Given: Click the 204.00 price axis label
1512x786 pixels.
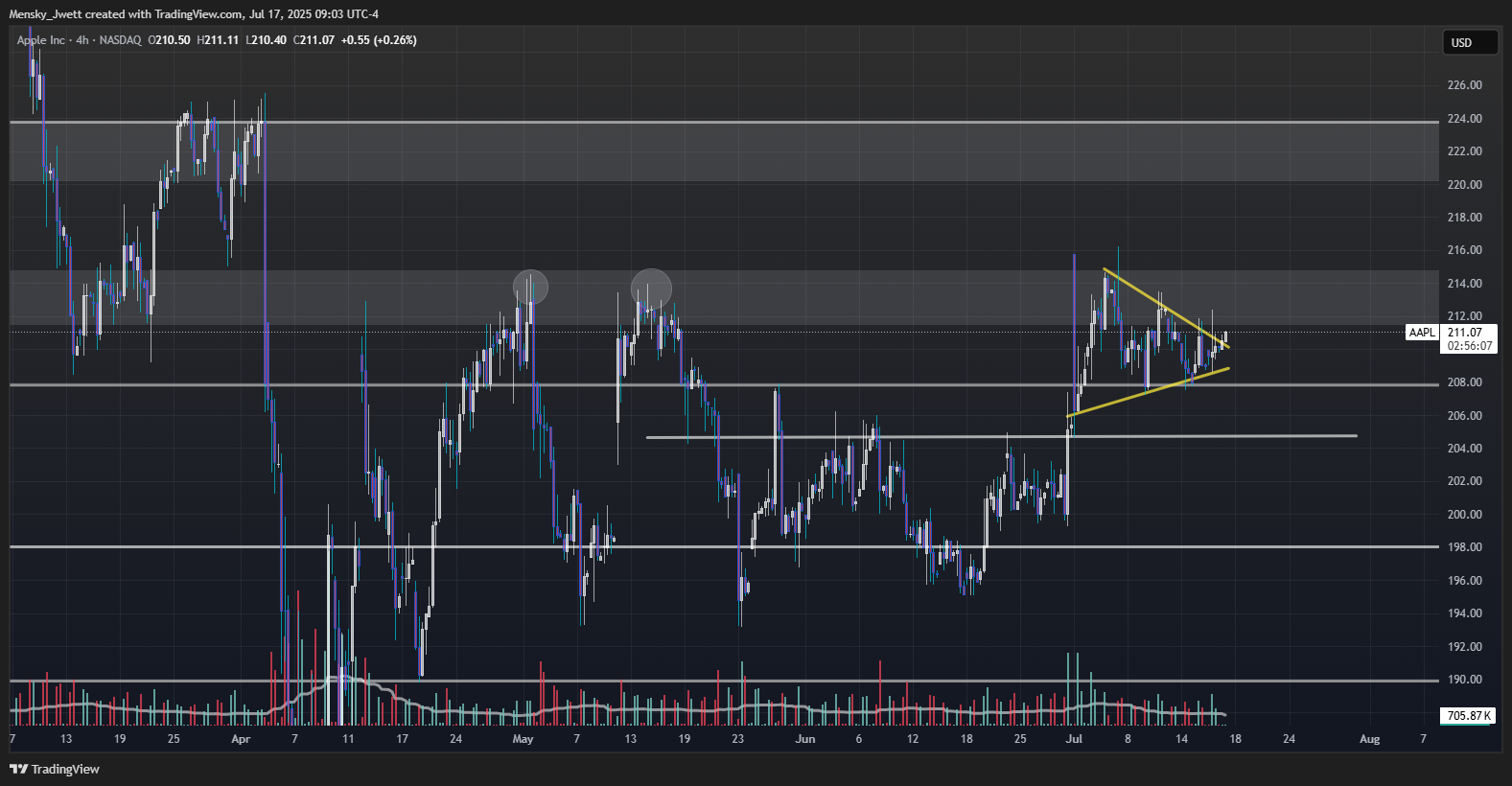Looking at the screenshot, I should coord(1464,449).
